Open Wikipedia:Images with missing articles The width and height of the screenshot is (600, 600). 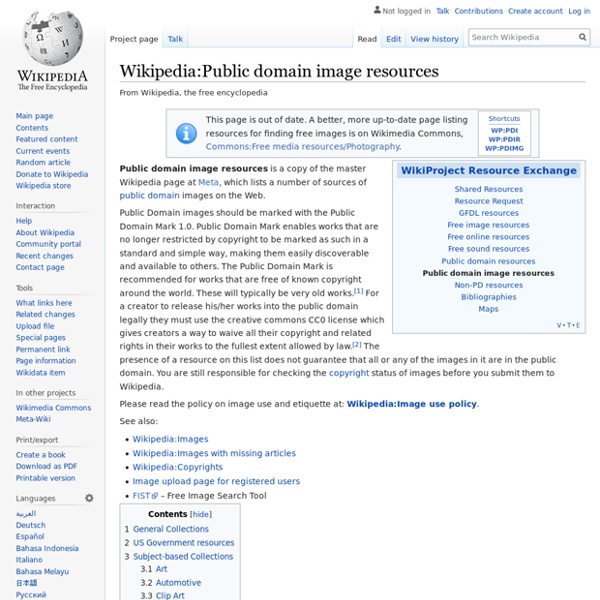tap(214, 453)
